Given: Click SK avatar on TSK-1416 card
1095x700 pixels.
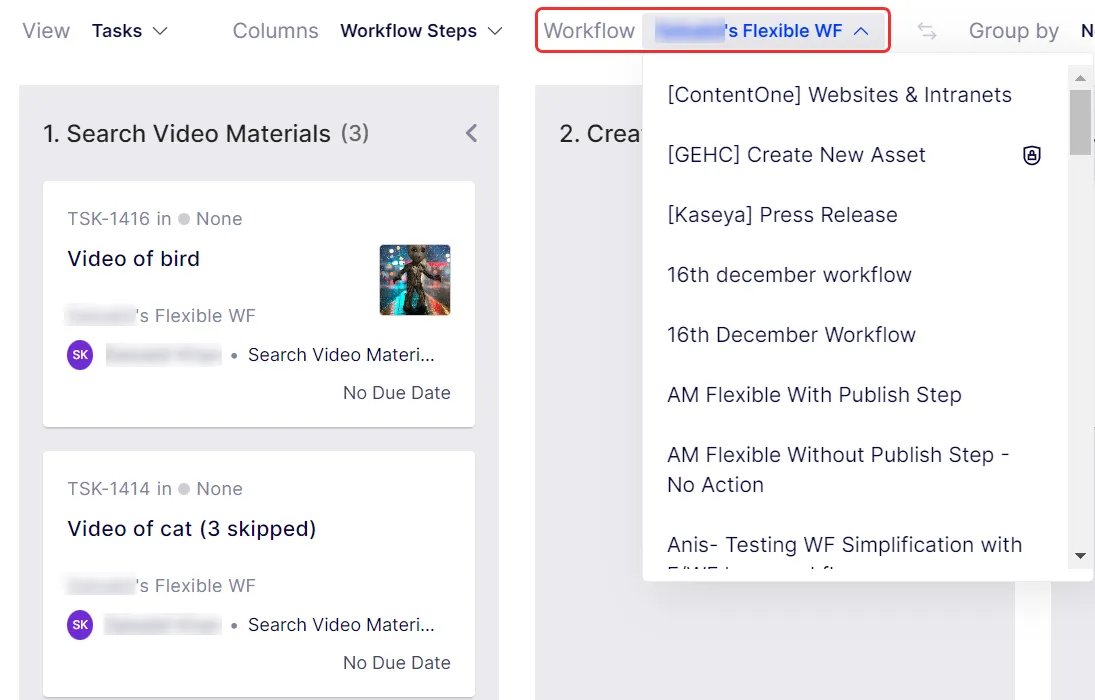Looking at the screenshot, I should click(80, 355).
